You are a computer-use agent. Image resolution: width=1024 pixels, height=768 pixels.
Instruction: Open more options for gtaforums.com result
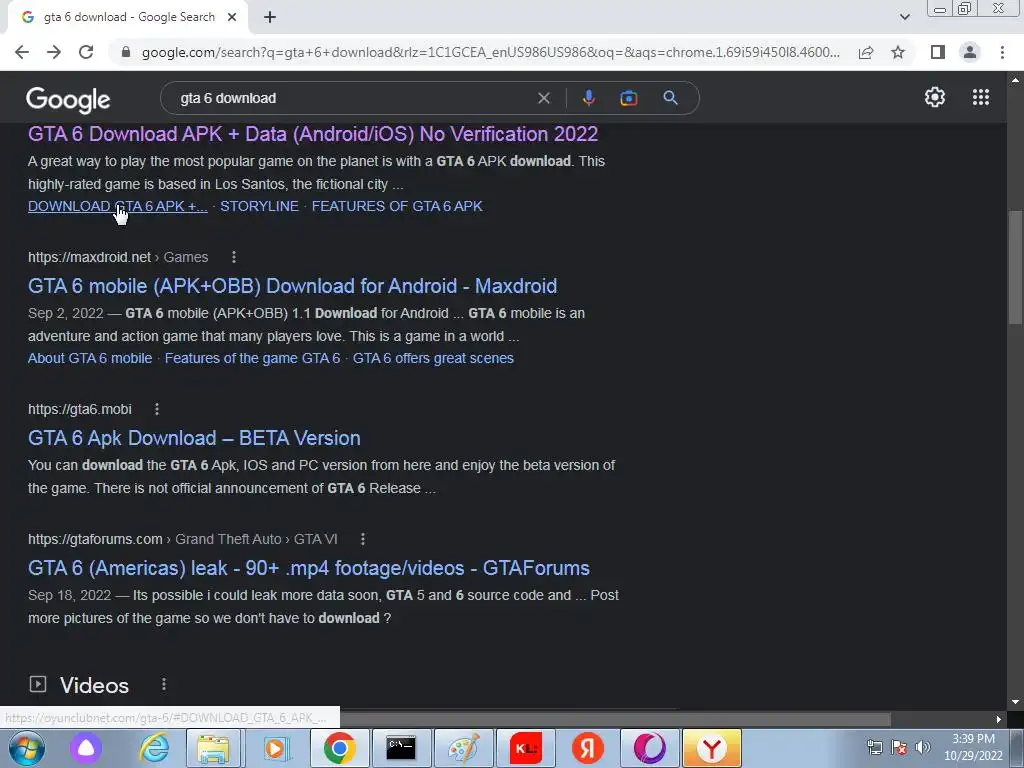(362, 539)
